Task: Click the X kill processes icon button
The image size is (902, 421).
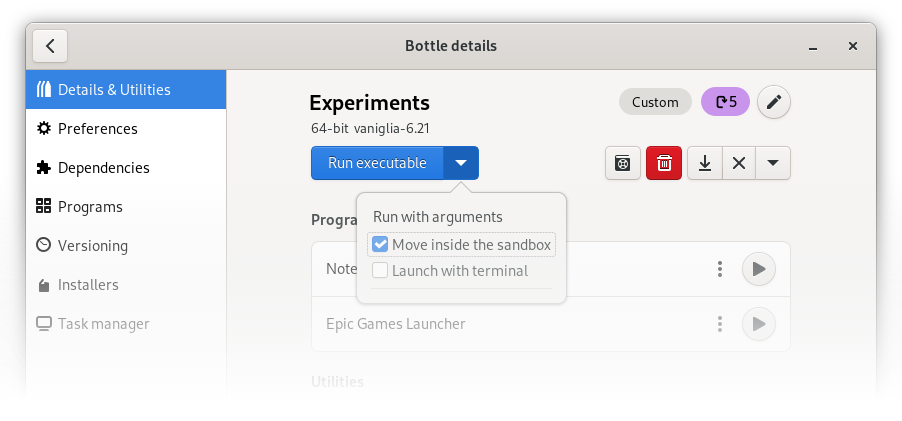Action: click(738, 163)
